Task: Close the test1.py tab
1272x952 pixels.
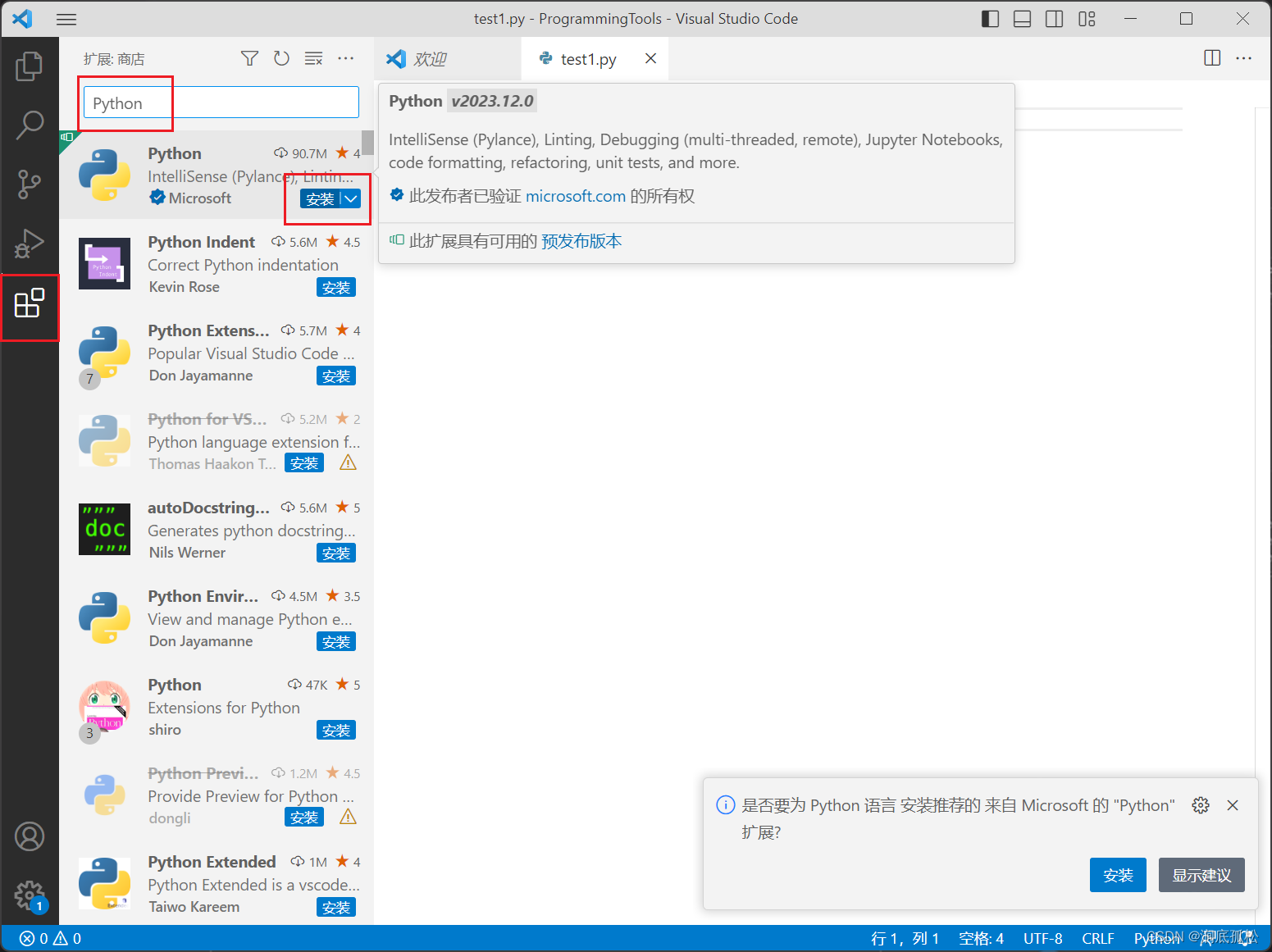Action: [650, 58]
